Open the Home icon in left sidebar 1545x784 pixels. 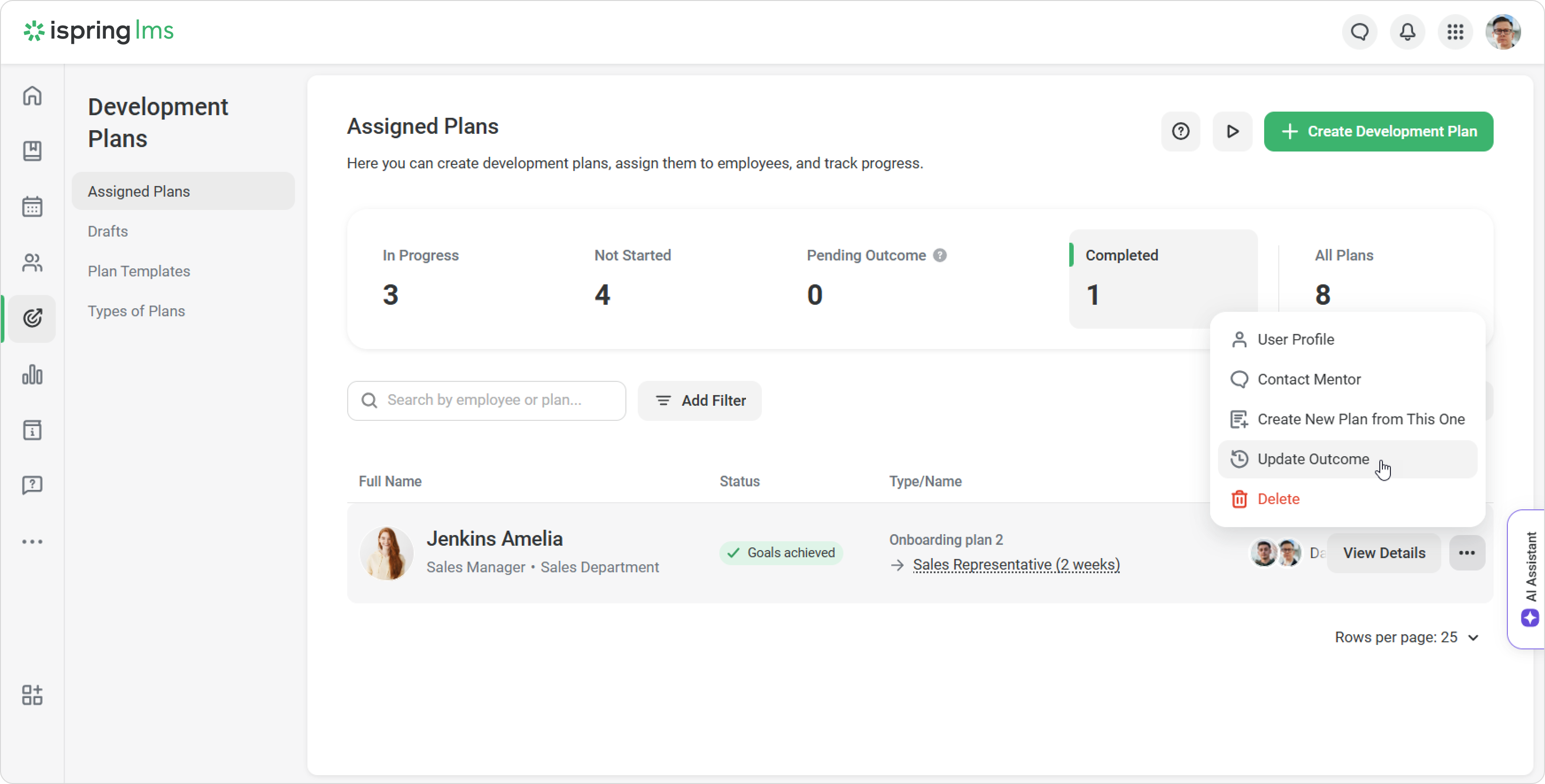pyautogui.click(x=32, y=96)
